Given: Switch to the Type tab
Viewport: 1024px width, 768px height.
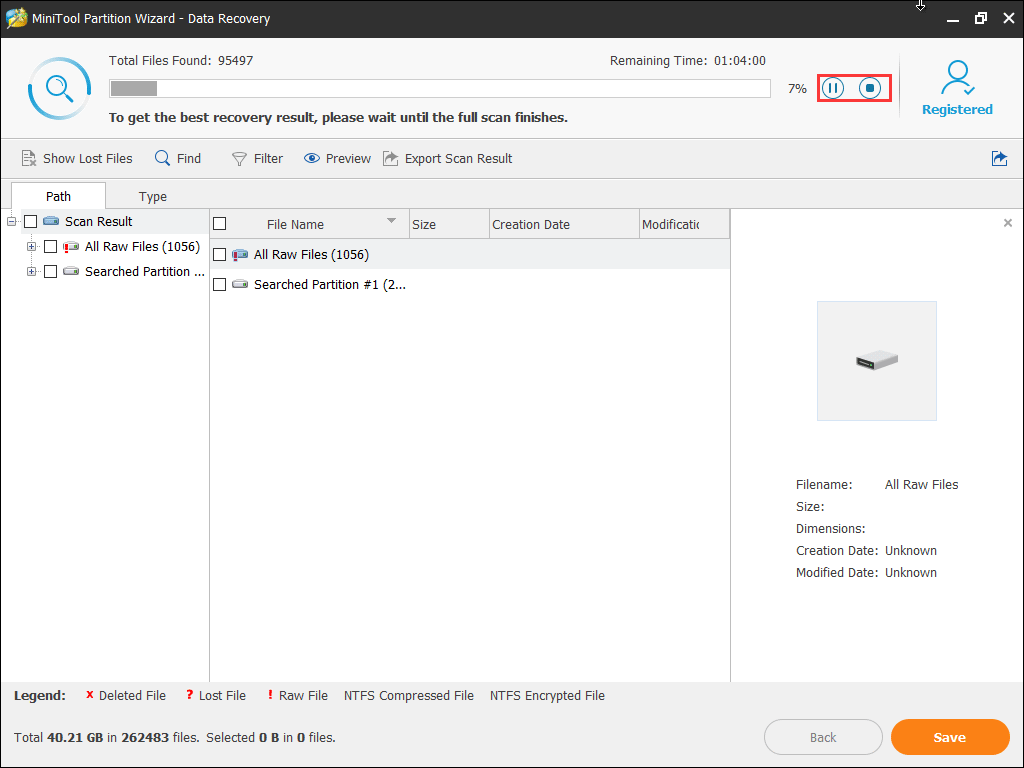Looking at the screenshot, I should 153,196.
